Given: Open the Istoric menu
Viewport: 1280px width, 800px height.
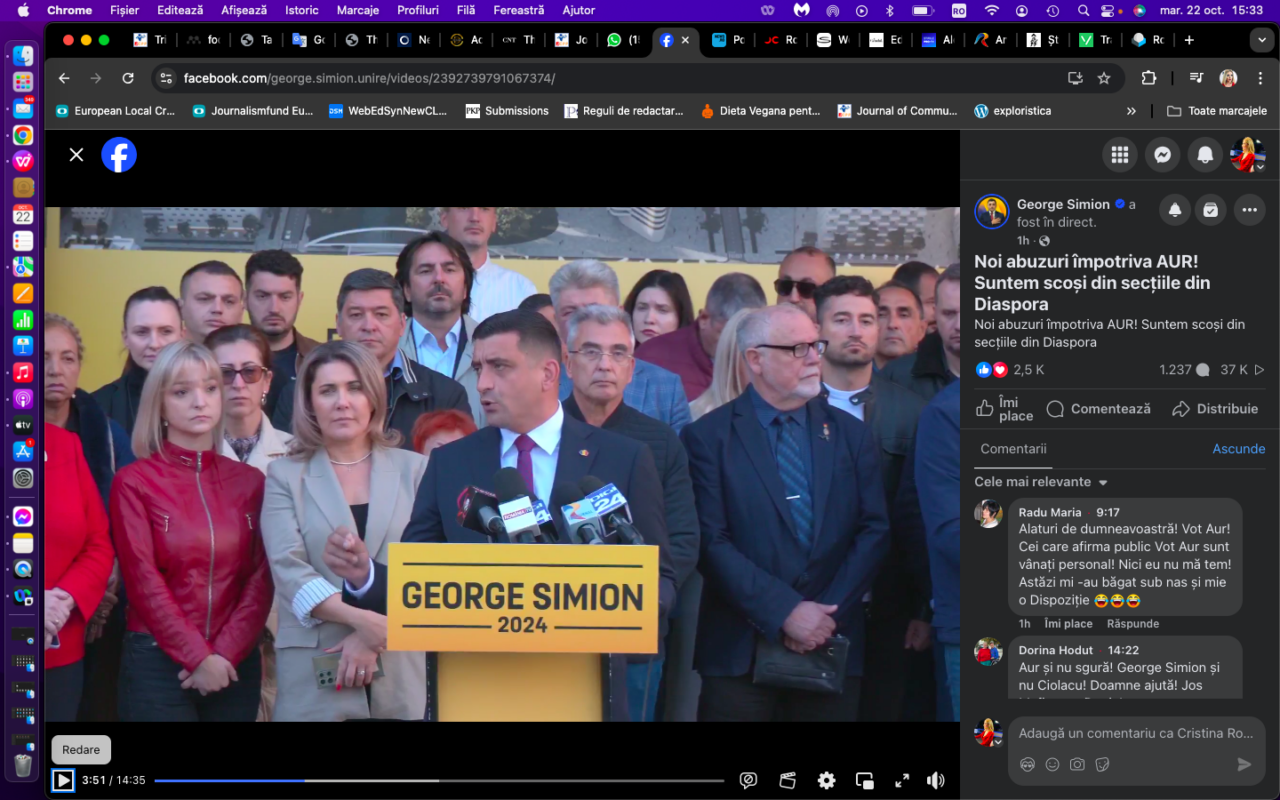Looking at the screenshot, I should click(302, 10).
